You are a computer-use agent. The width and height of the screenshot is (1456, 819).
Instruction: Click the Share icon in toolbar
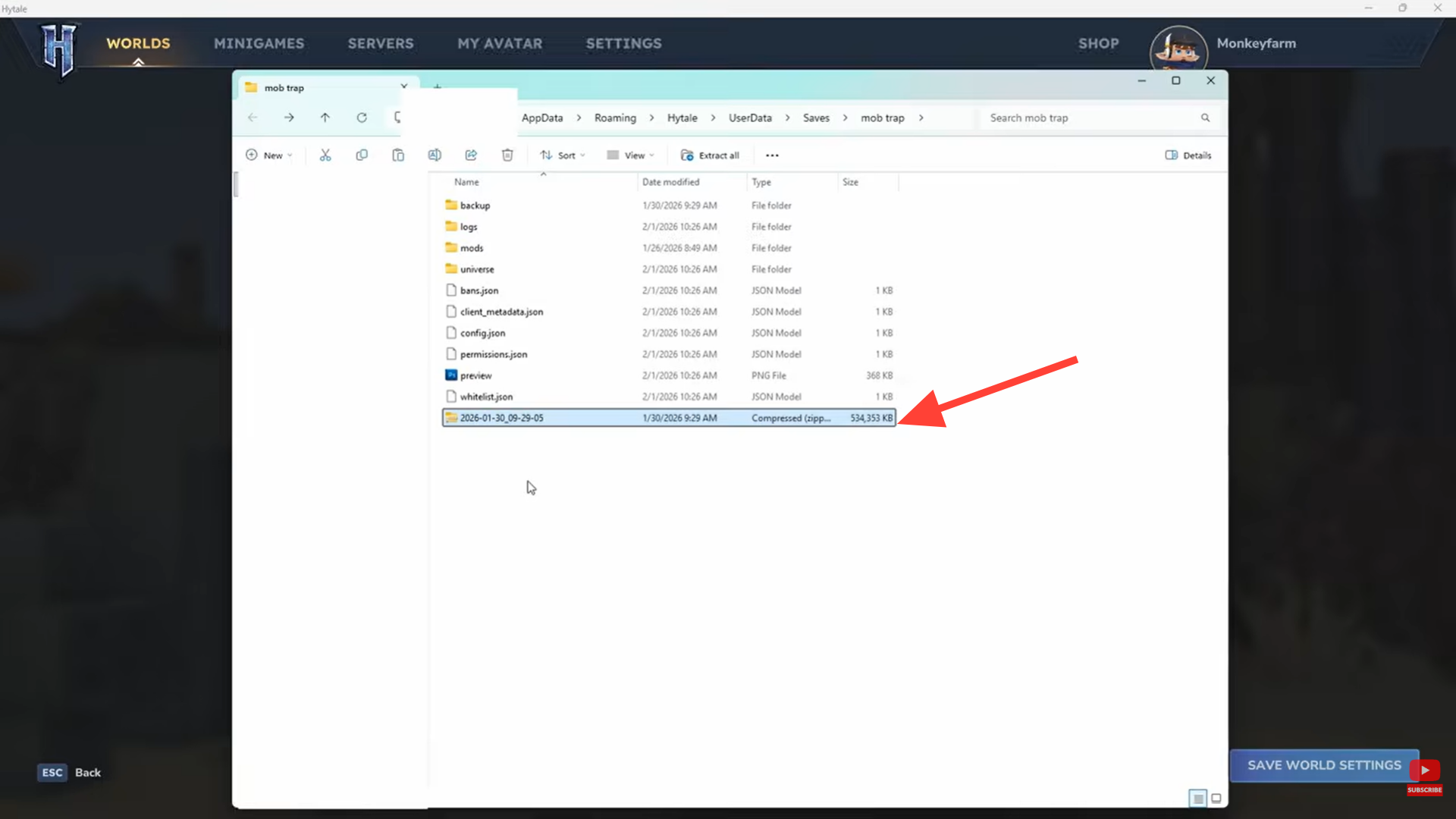click(x=471, y=155)
